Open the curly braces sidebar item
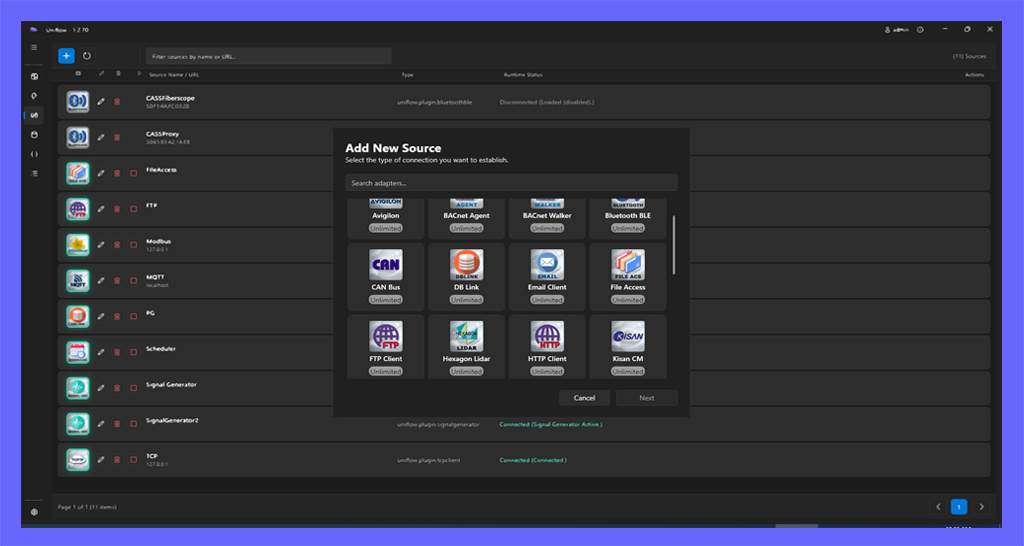Viewport: 1024px width, 546px height. click(x=34, y=154)
